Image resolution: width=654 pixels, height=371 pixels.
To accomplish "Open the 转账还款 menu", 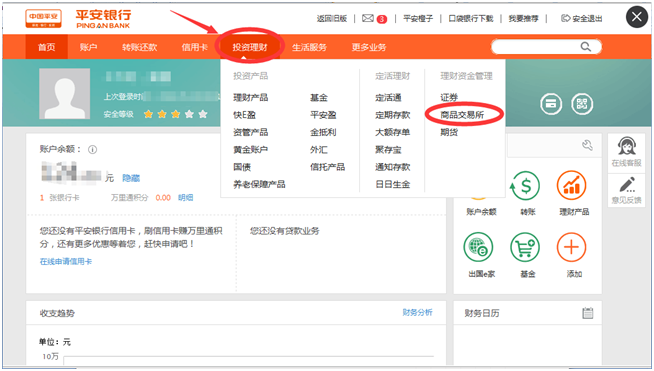I will click(140, 47).
